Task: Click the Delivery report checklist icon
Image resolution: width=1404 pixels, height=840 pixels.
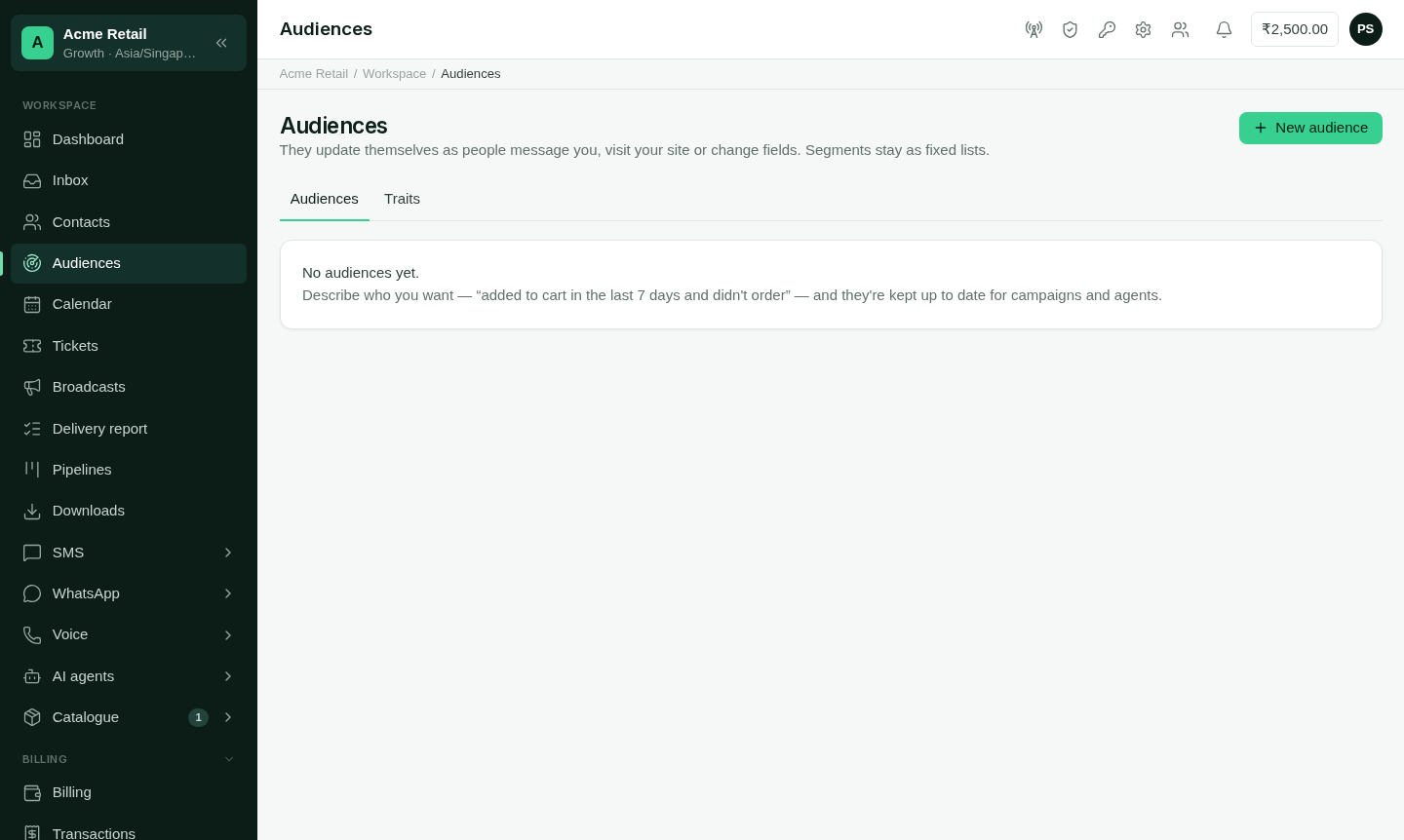Action: [32, 429]
